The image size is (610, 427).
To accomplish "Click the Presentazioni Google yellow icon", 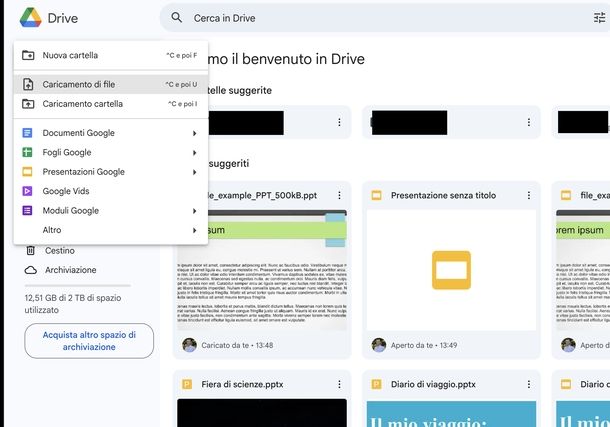I will 27,172.
